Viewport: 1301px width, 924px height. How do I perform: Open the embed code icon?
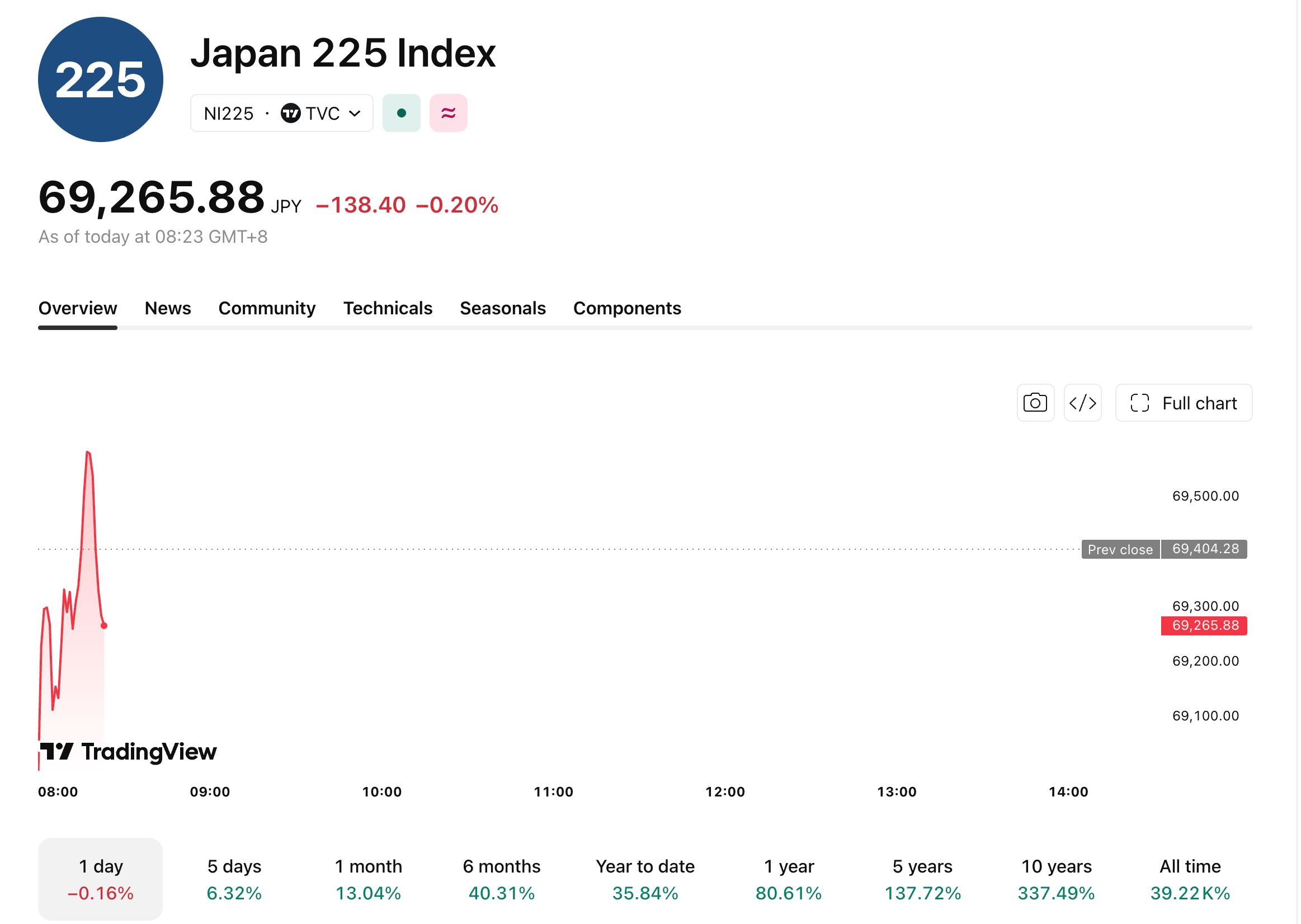click(x=1083, y=403)
